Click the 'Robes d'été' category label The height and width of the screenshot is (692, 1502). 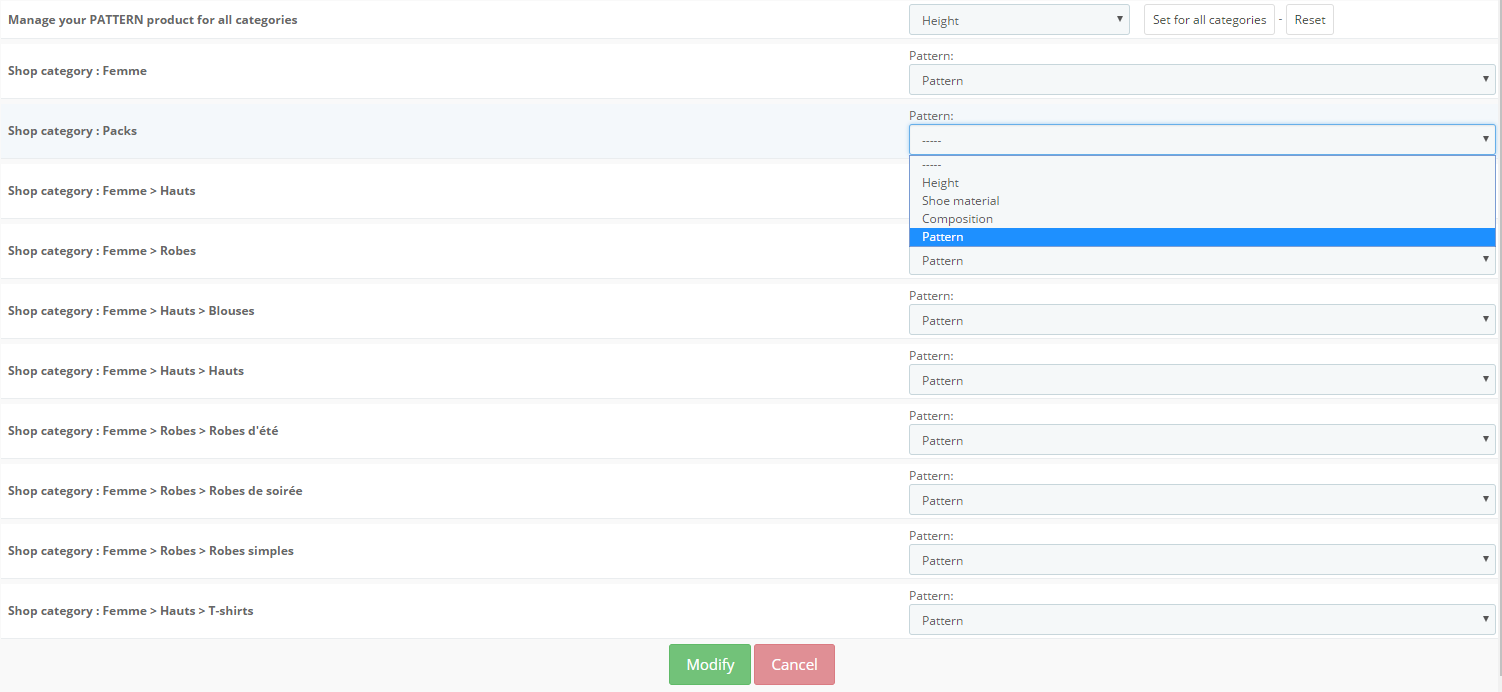pos(143,431)
